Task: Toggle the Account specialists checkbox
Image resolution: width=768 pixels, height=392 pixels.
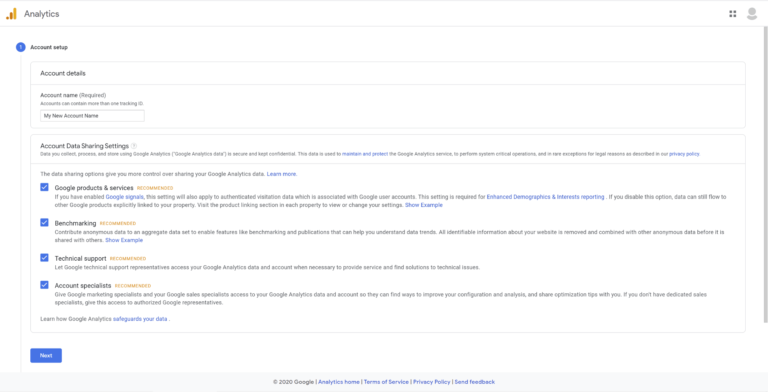Action: pyautogui.click(x=45, y=285)
